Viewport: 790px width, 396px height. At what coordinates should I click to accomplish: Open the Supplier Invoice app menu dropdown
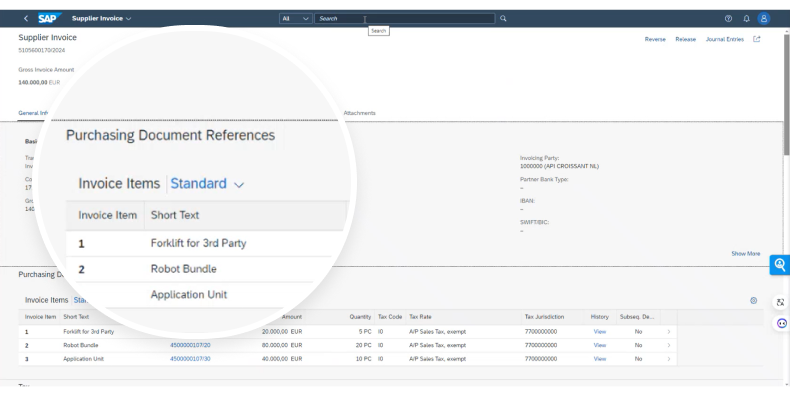102,18
